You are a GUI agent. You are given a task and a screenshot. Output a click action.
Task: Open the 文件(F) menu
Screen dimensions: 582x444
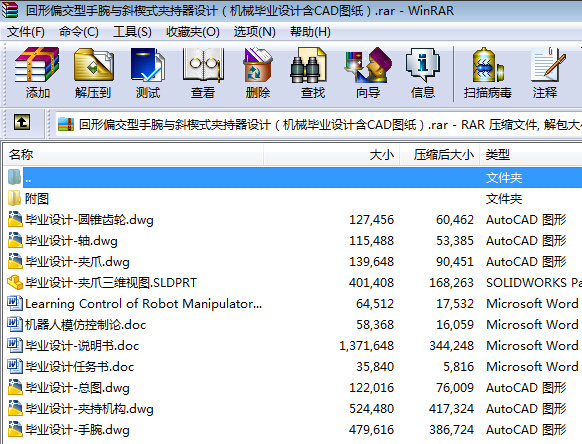tap(26, 32)
